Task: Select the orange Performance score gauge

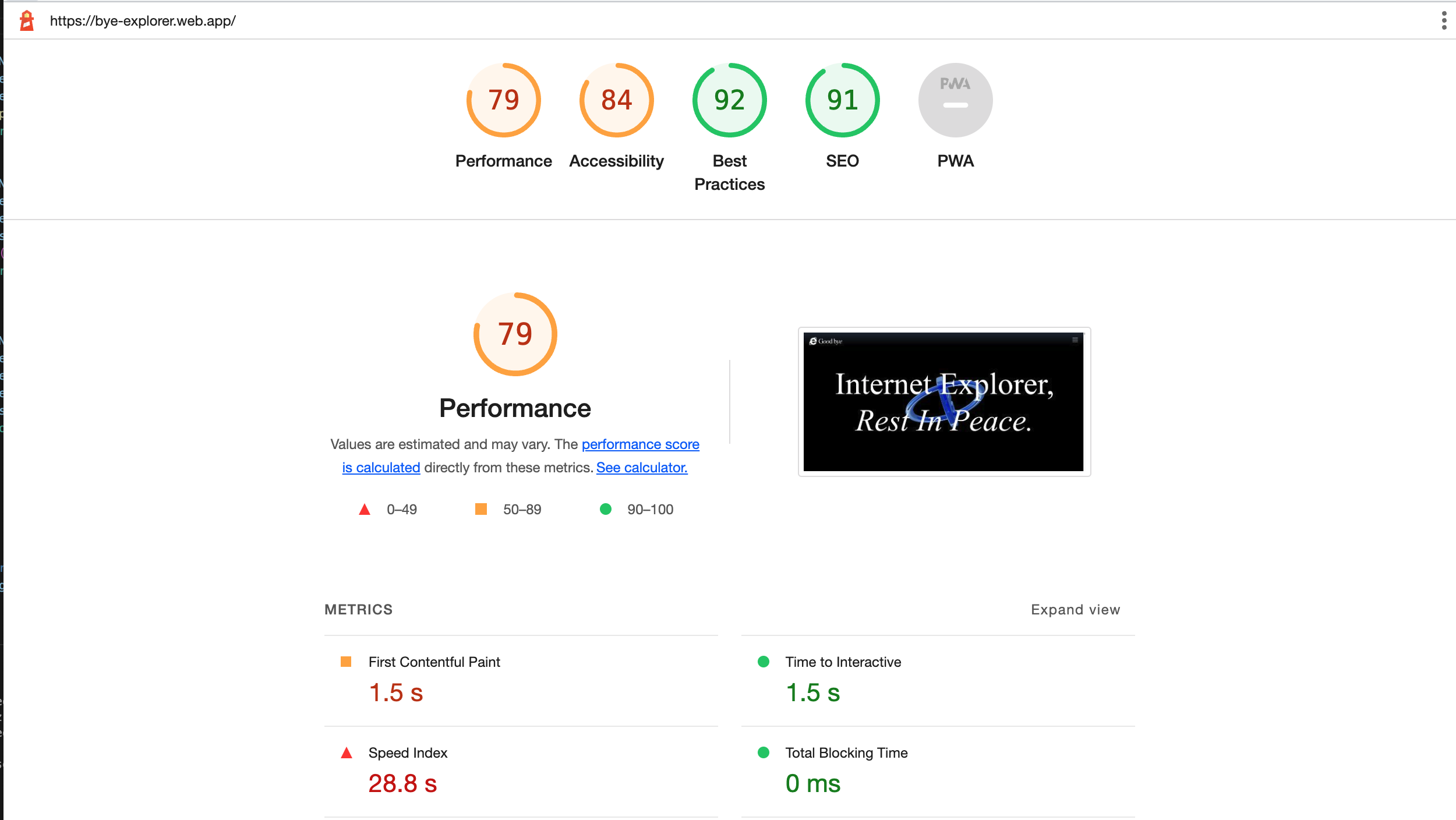Action: [x=503, y=100]
